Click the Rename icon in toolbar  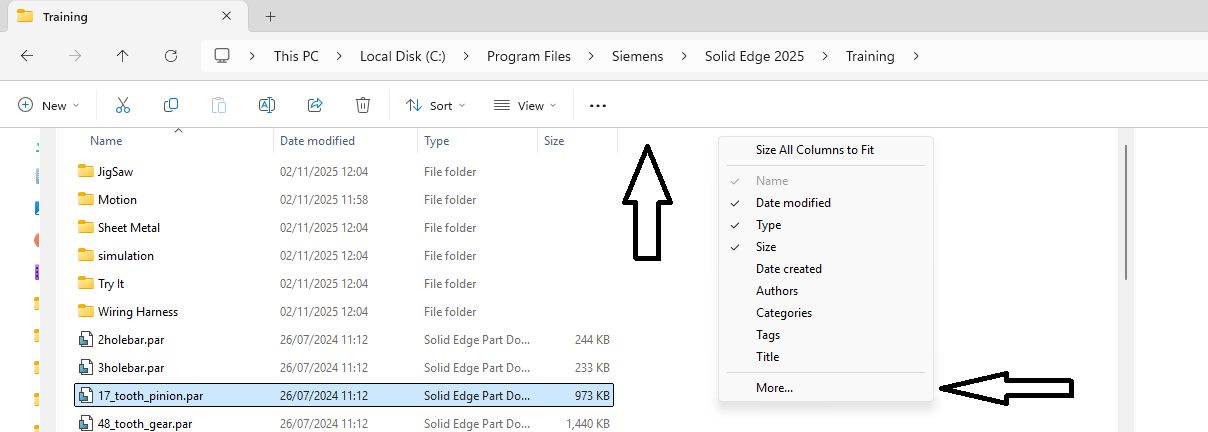pyautogui.click(x=267, y=105)
